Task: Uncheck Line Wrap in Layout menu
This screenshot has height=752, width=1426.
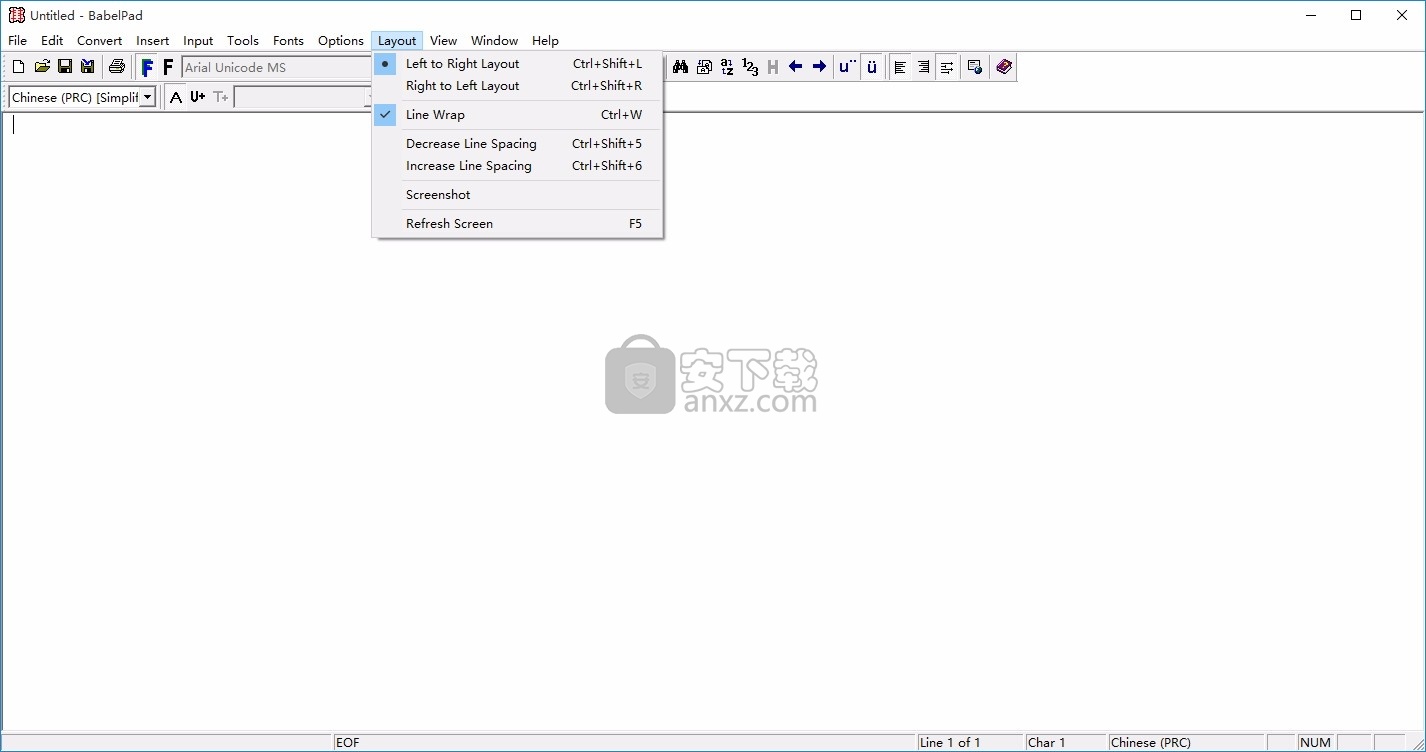Action: coord(517,114)
